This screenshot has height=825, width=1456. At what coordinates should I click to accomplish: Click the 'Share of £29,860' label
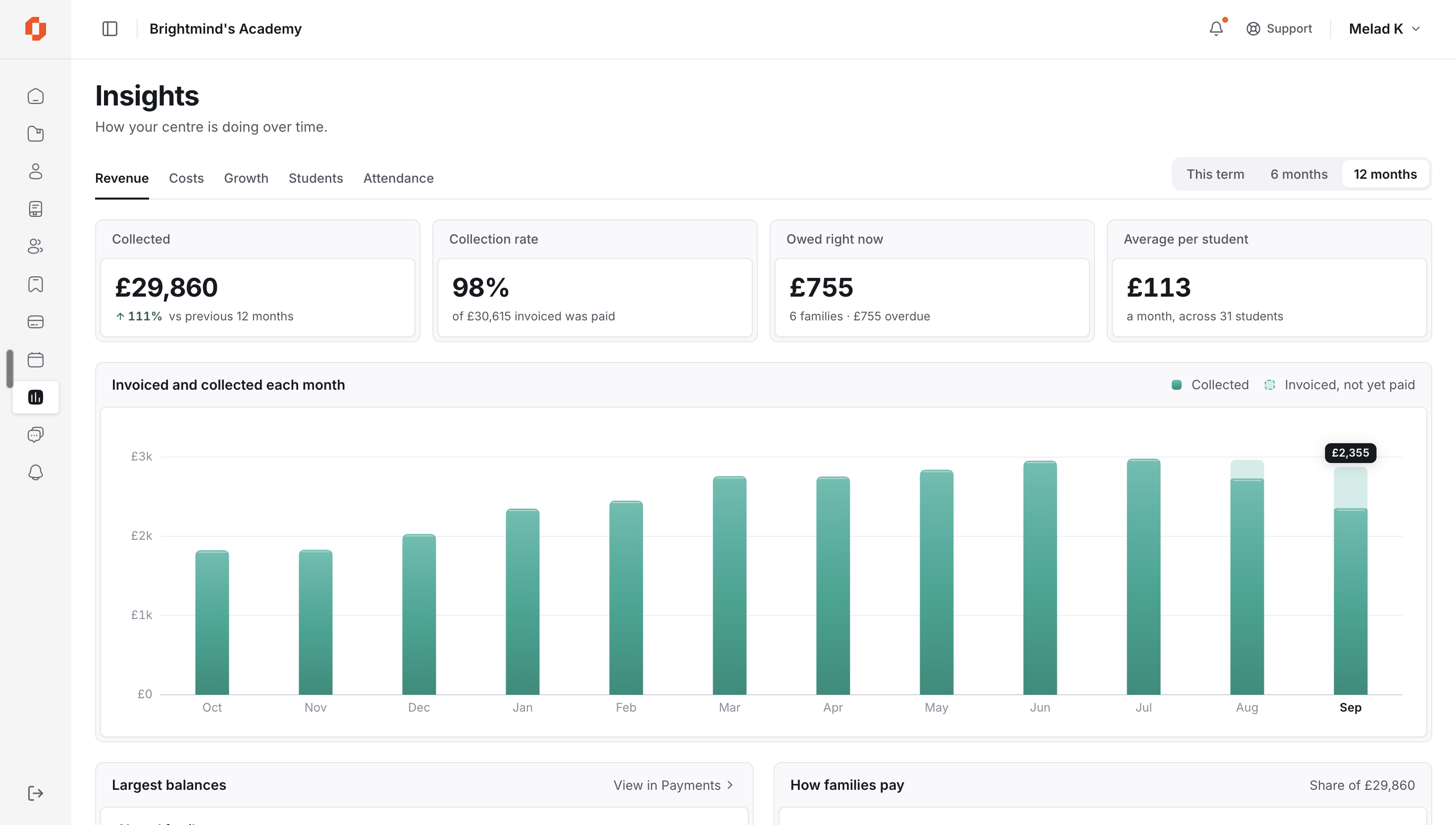[x=1362, y=785]
